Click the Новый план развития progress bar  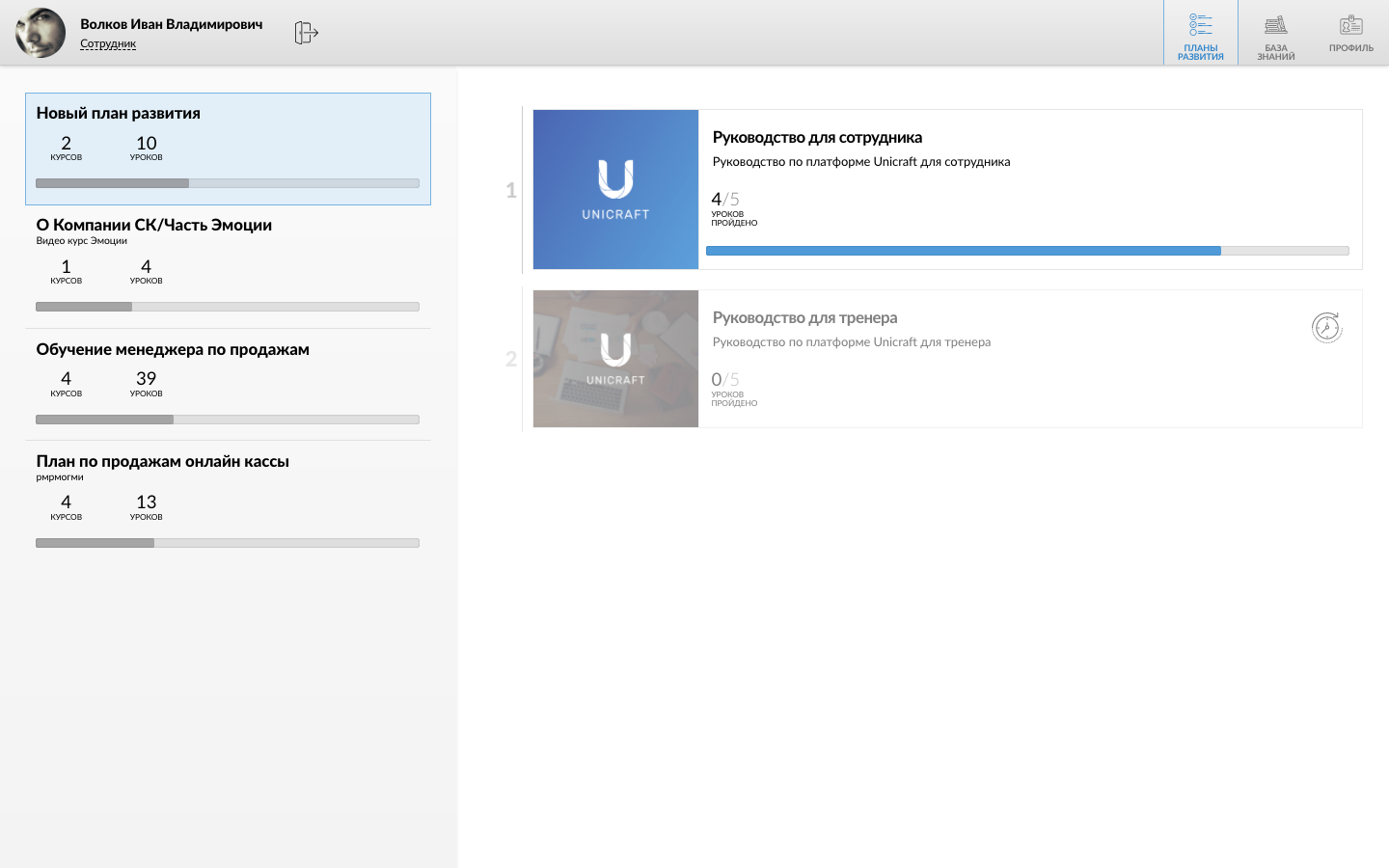point(228,183)
